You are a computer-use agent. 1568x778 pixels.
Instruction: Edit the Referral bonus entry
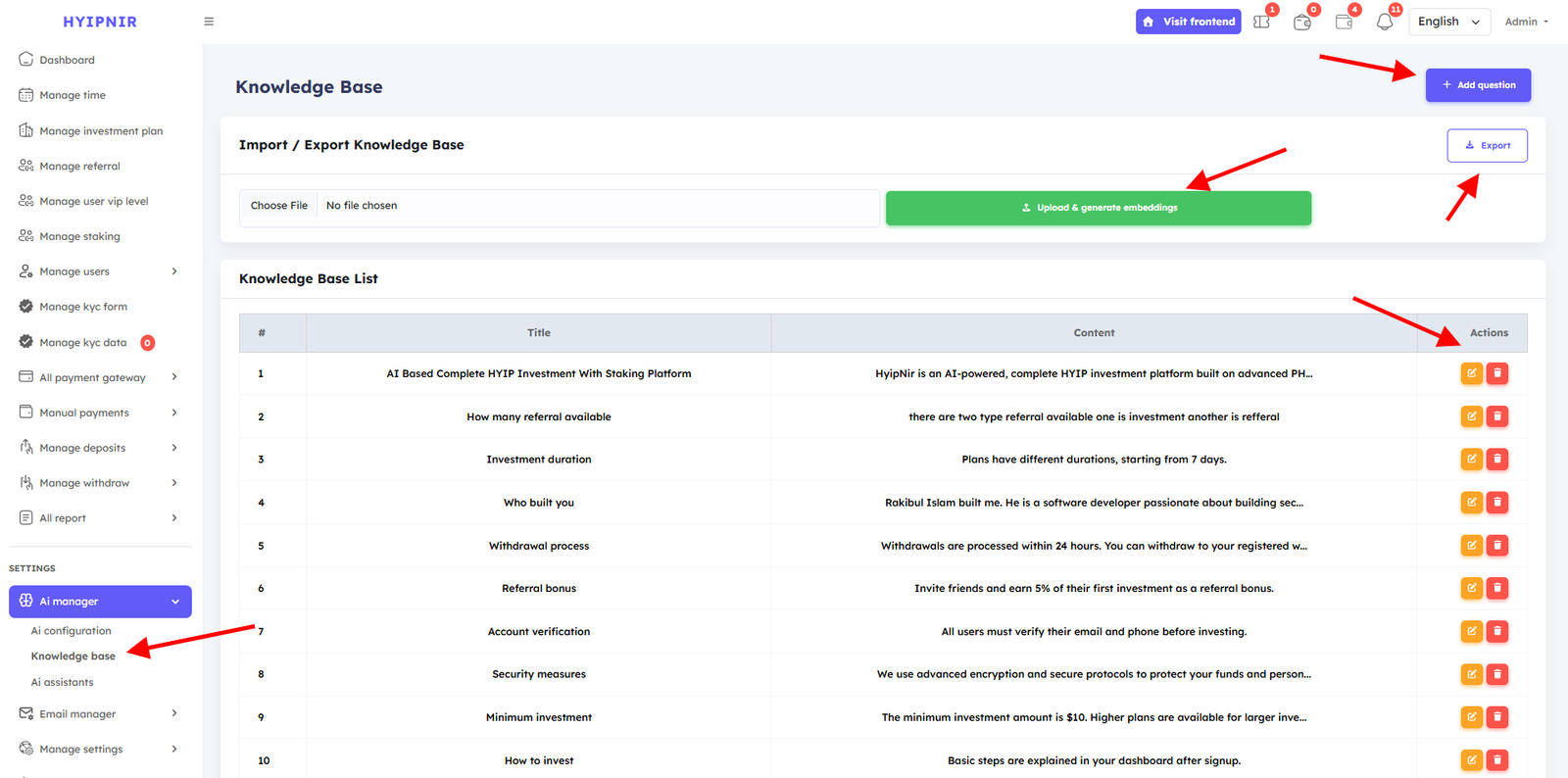(x=1472, y=588)
